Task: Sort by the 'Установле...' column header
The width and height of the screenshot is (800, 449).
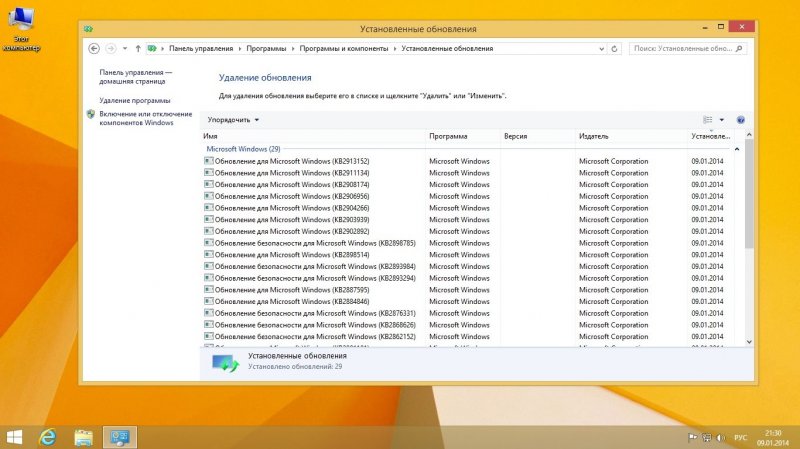Action: 711,136
